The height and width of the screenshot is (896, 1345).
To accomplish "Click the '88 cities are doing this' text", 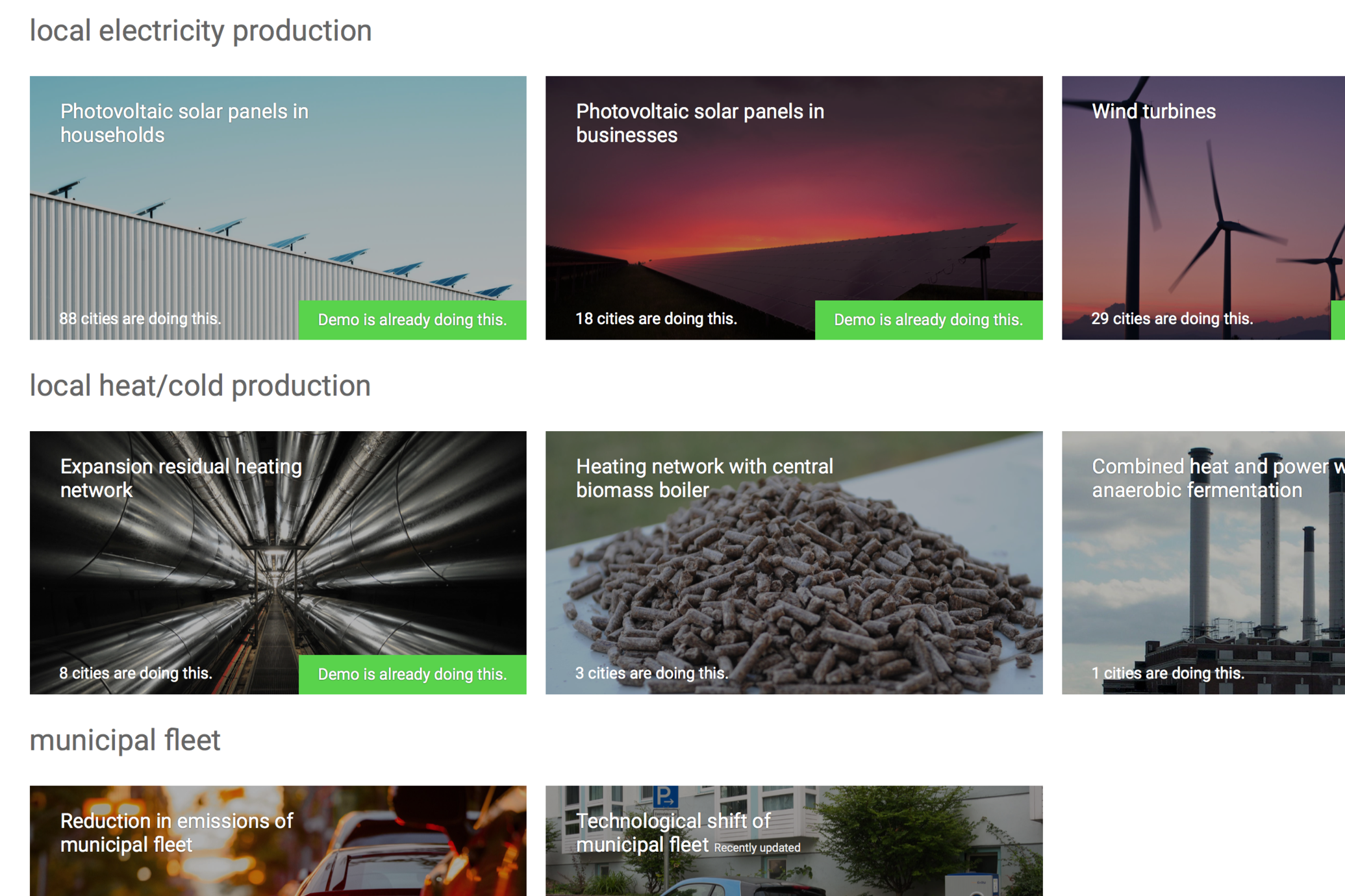I will (x=140, y=319).
